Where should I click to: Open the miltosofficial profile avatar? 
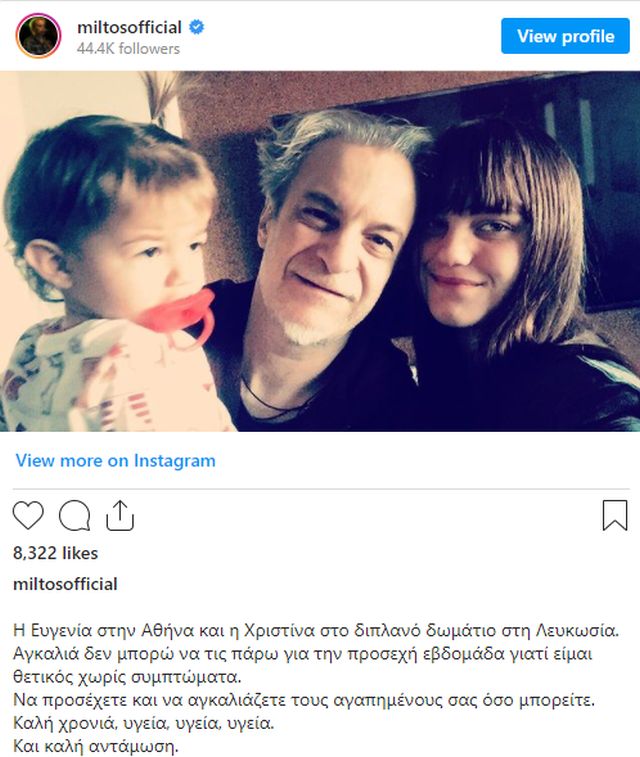click(x=39, y=36)
